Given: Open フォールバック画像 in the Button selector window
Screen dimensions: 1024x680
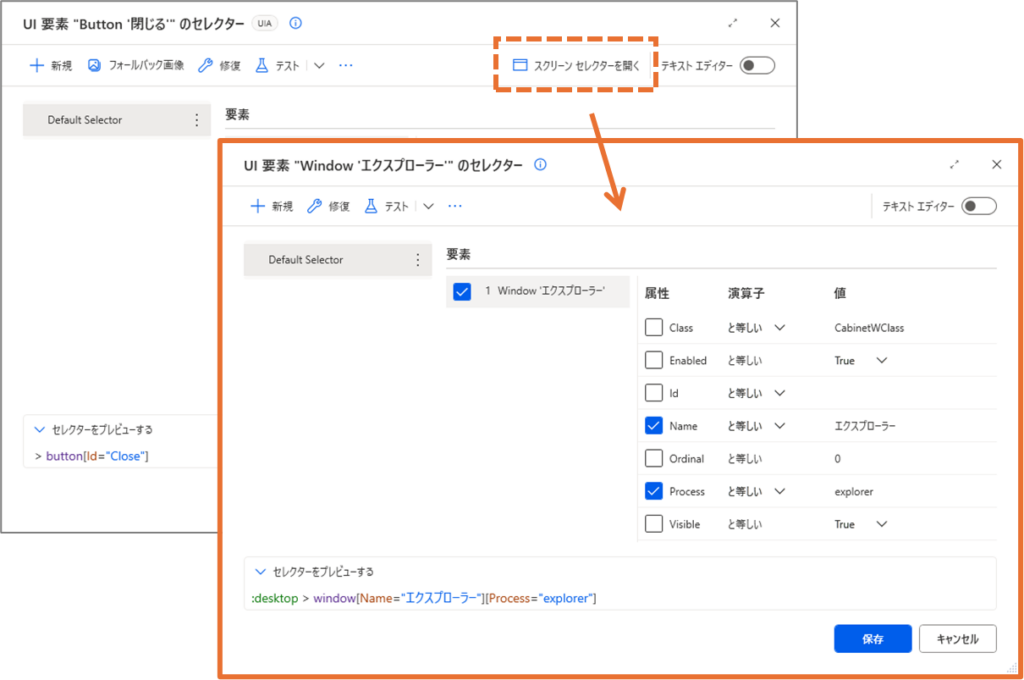Looking at the screenshot, I should coord(136,65).
